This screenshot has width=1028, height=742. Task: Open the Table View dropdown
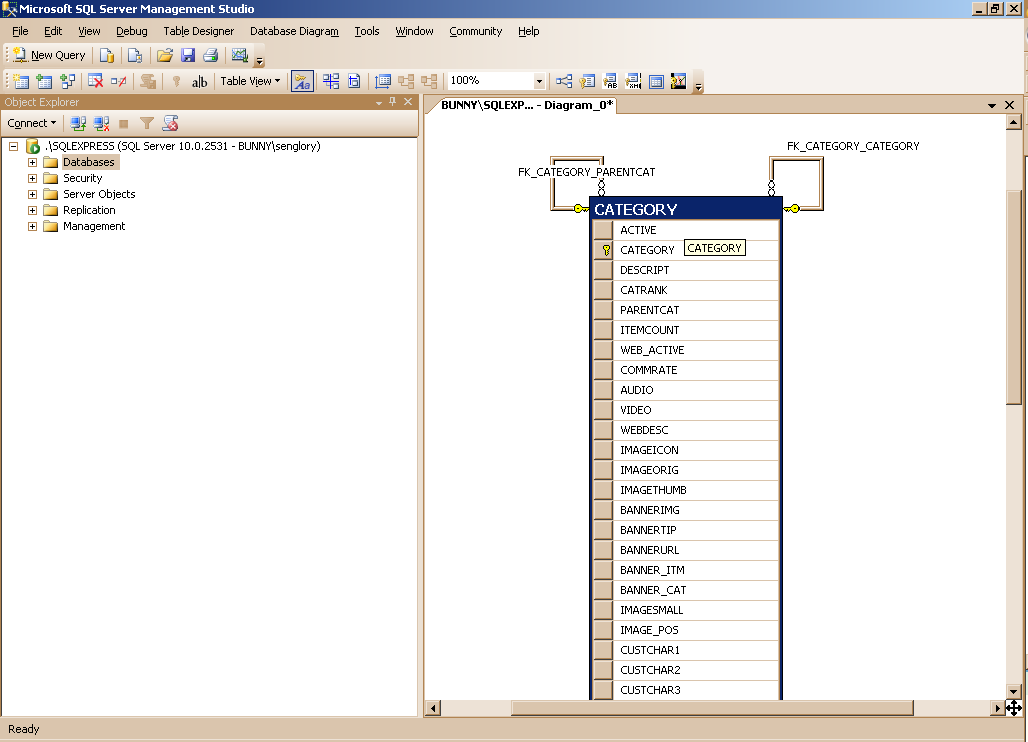pyautogui.click(x=250, y=81)
